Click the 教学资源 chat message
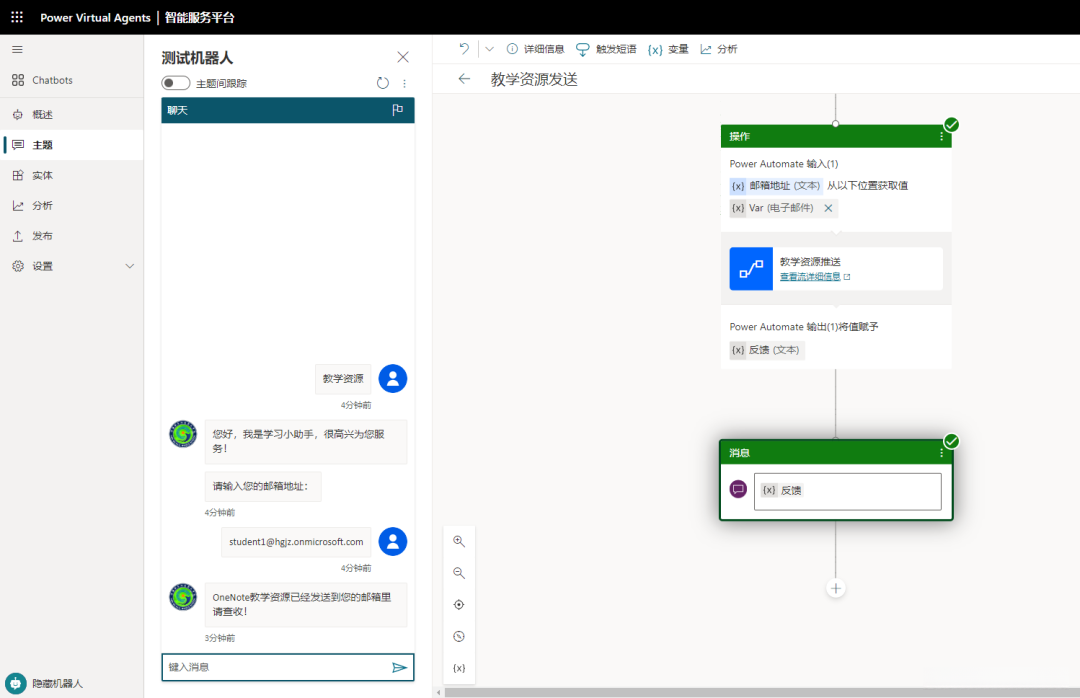This screenshot has height=698, width=1080. point(343,379)
